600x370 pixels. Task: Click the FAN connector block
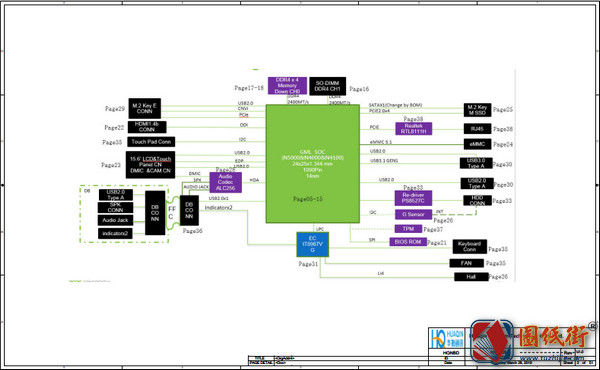tap(466, 263)
